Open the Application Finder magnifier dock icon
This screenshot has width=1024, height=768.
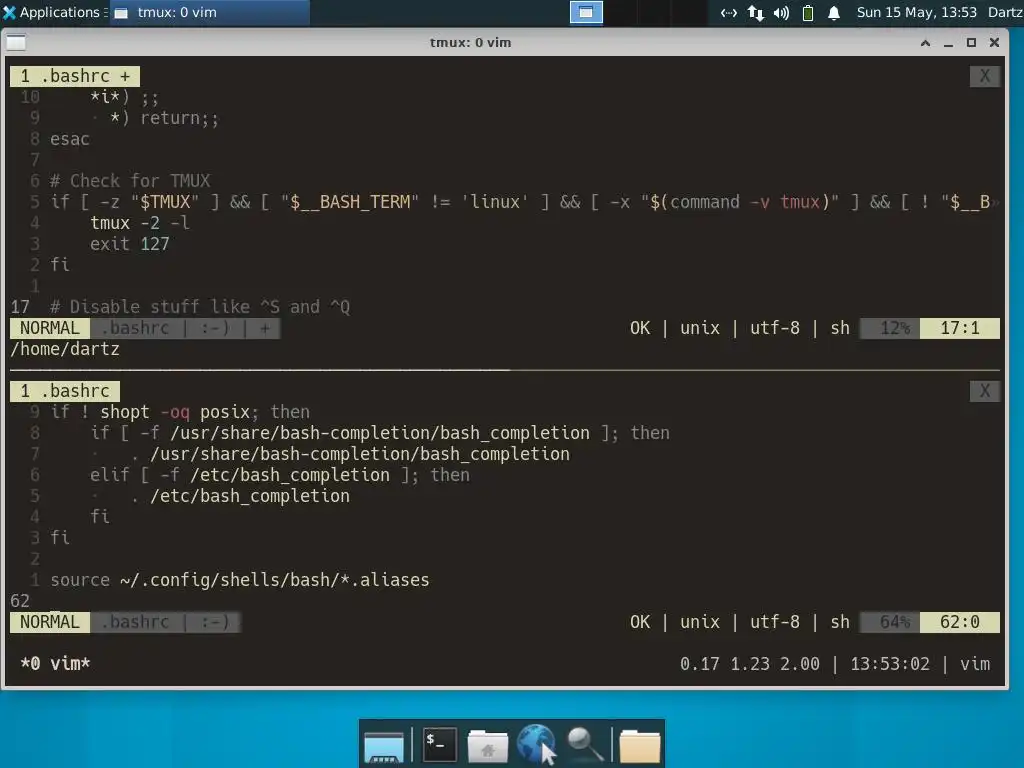pyautogui.click(x=585, y=744)
